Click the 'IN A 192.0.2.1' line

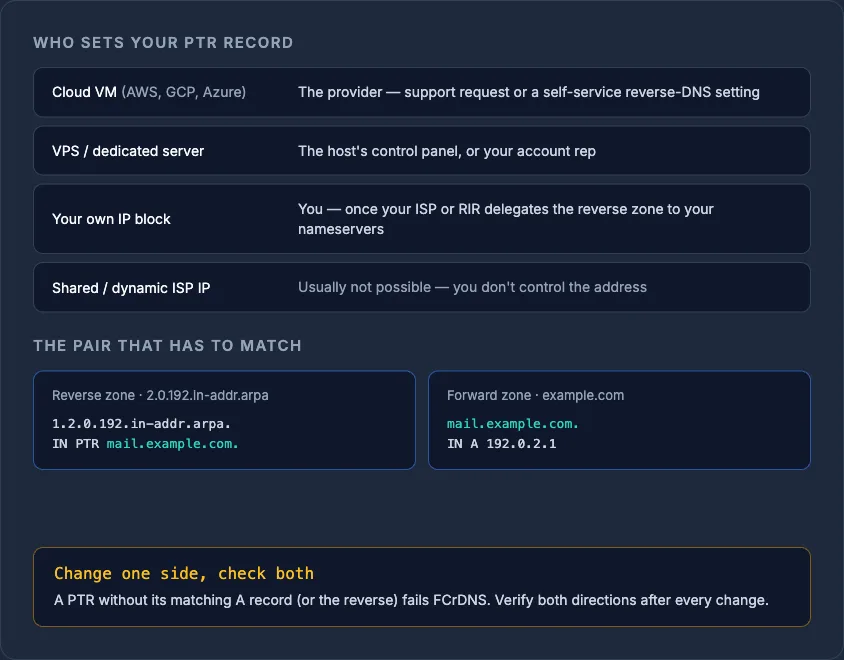pyautogui.click(x=502, y=444)
